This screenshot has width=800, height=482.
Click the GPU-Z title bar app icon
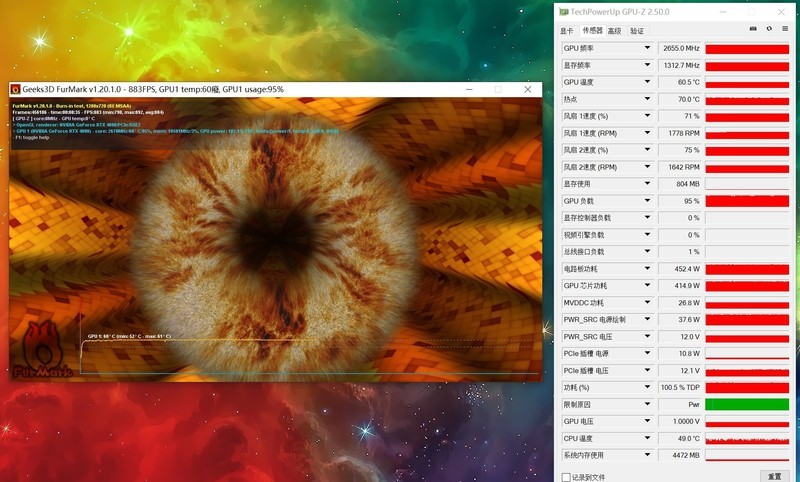coord(564,11)
